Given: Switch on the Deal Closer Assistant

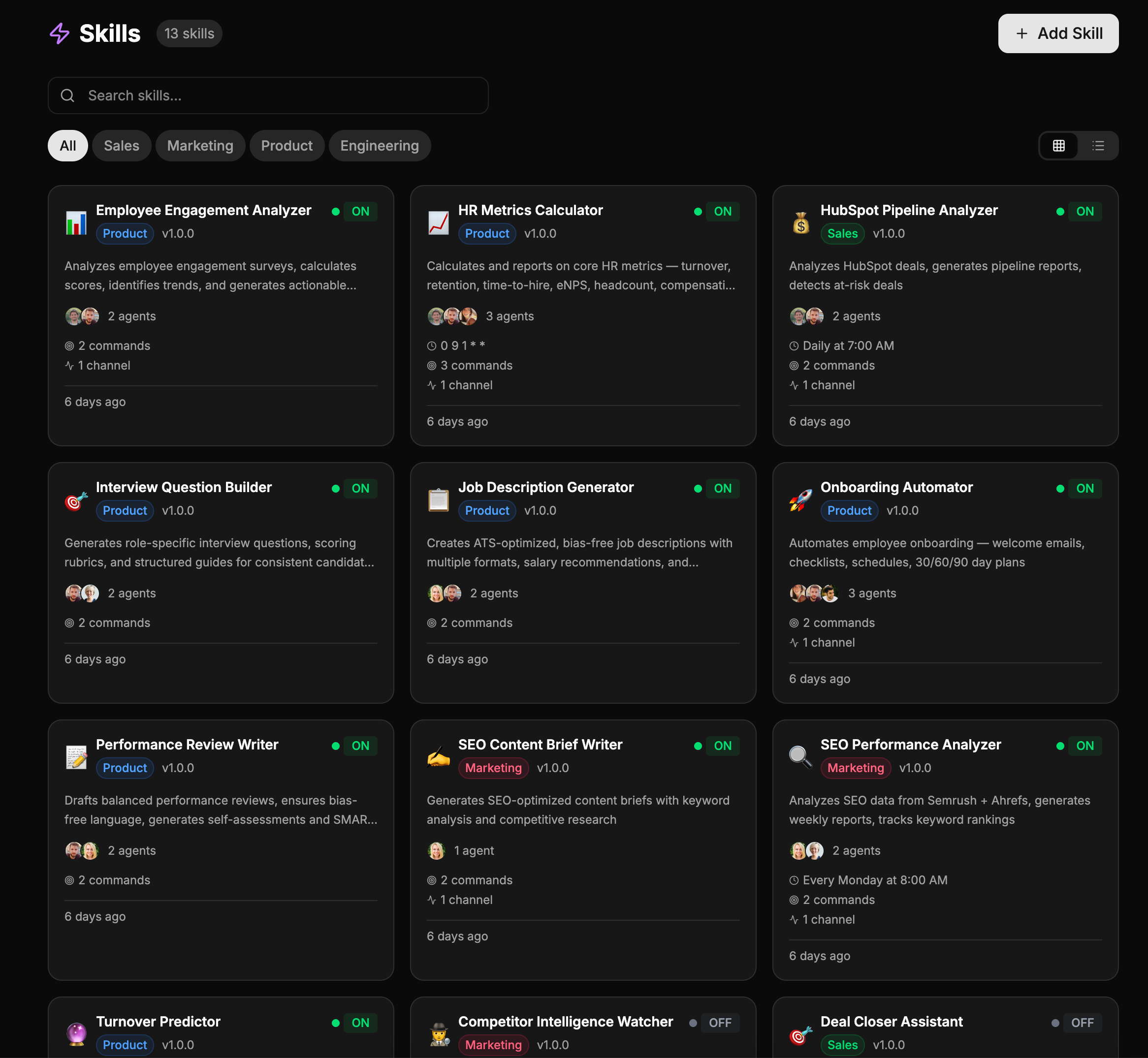Looking at the screenshot, I should point(1083,1023).
